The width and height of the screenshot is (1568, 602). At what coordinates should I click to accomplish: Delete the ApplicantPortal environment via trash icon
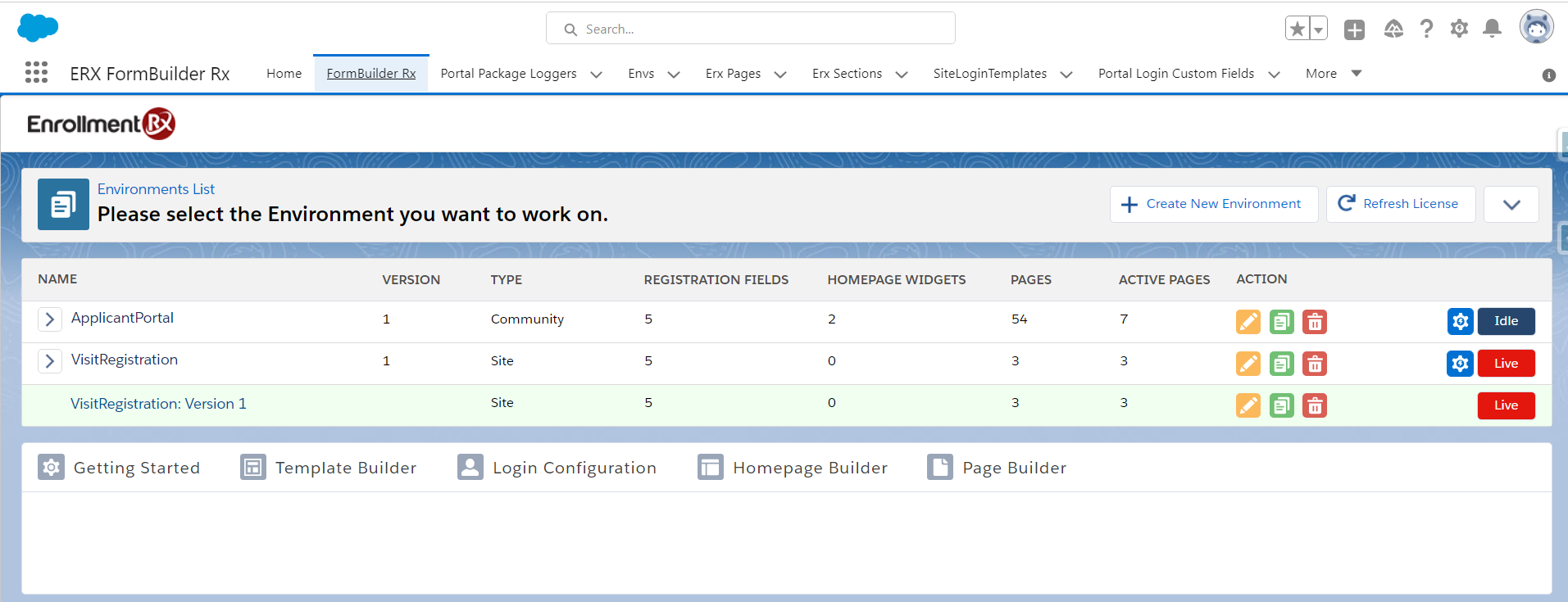1315,322
